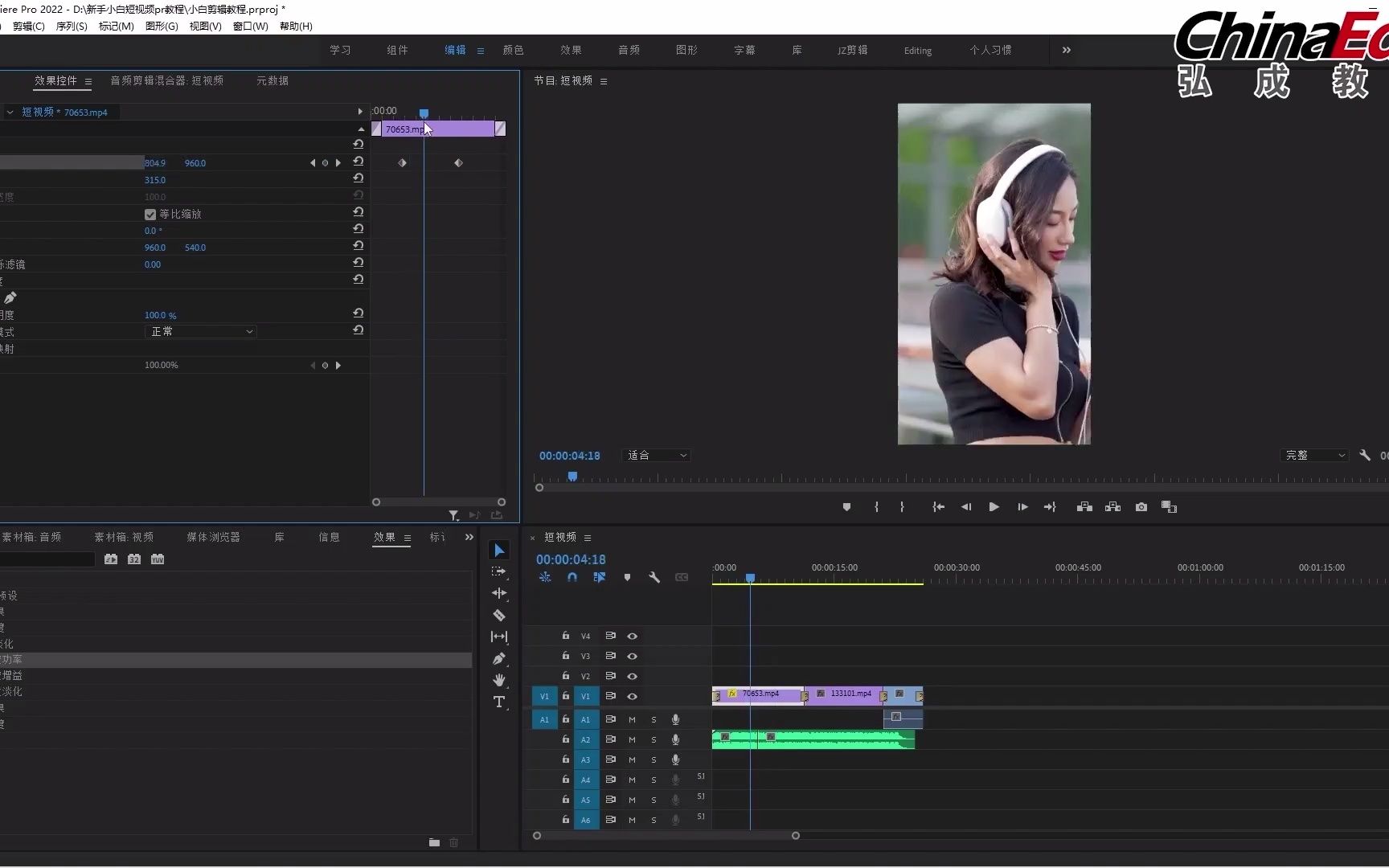
Task: Click the 70653.mp4 clip in timeline
Action: 758,695
